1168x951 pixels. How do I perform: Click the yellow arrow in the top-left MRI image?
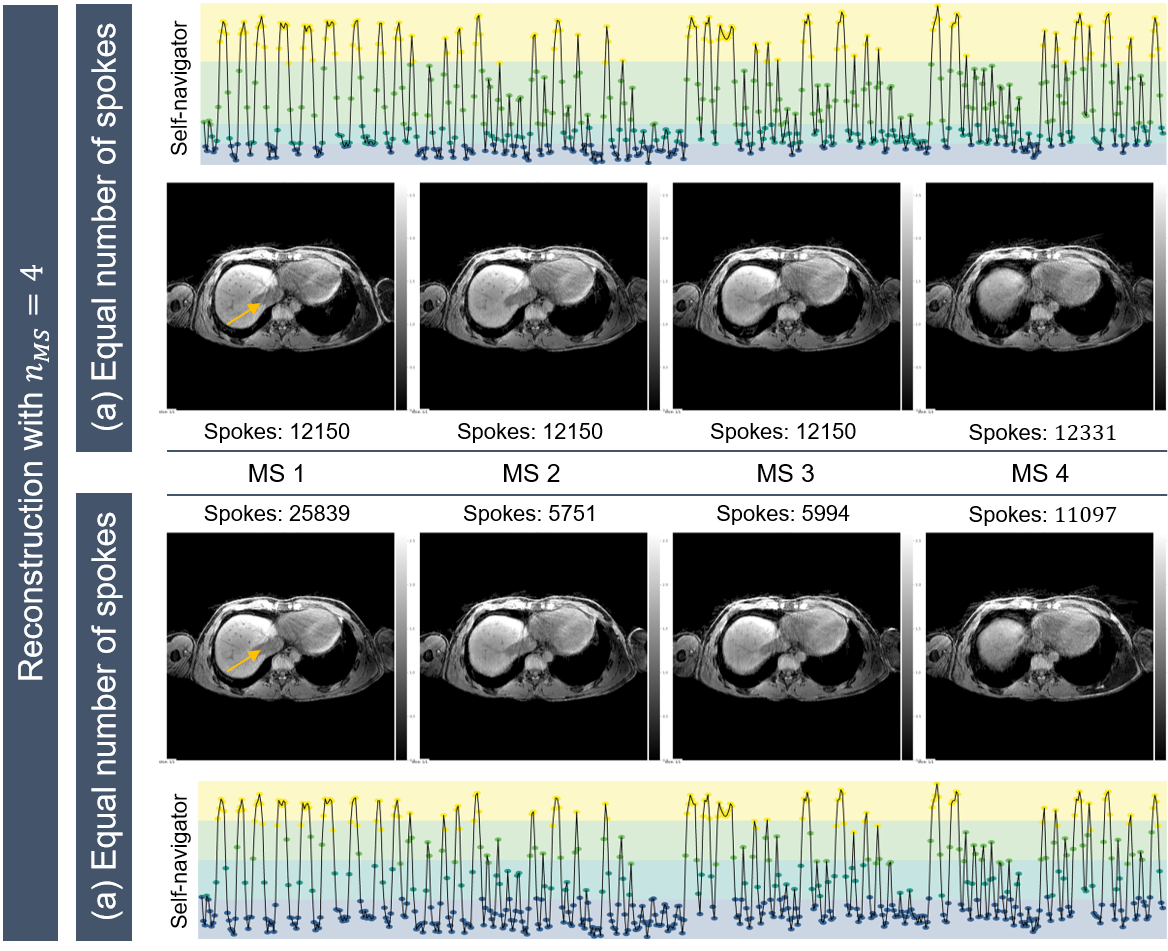tap(244, 314)
